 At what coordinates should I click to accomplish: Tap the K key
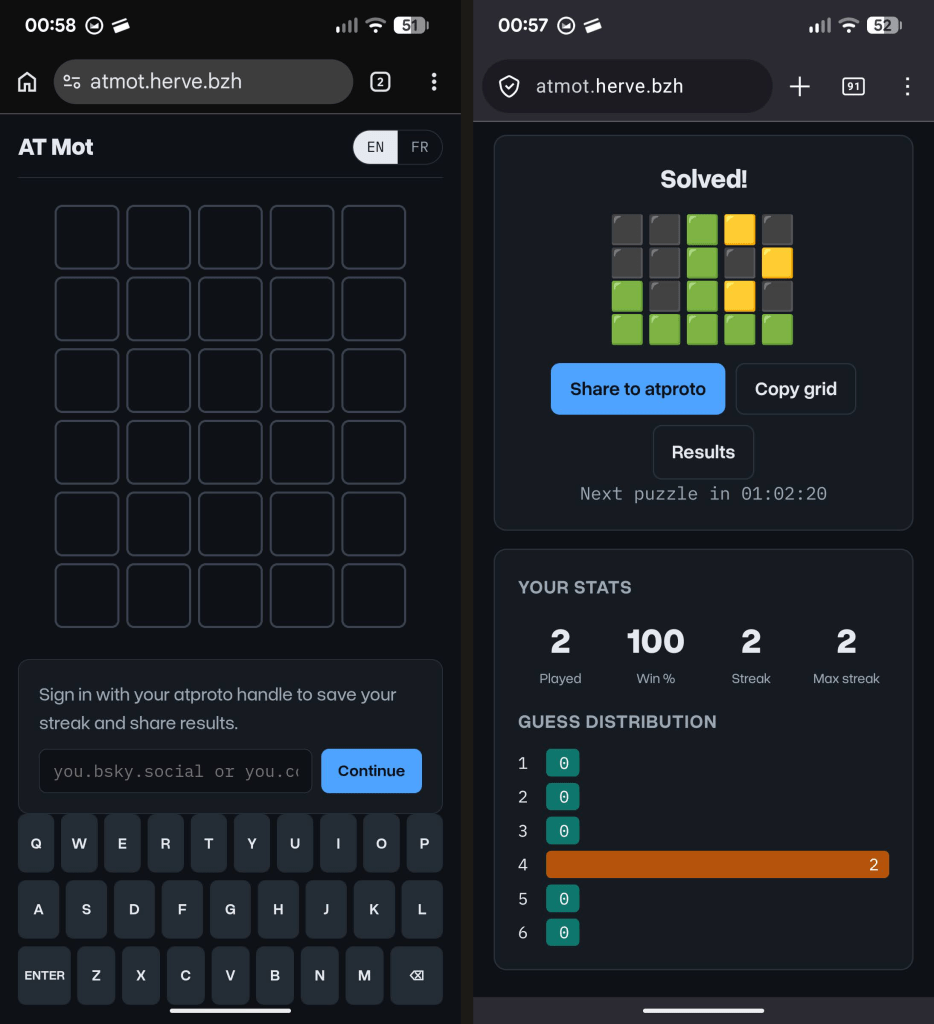tap(374, 909)
